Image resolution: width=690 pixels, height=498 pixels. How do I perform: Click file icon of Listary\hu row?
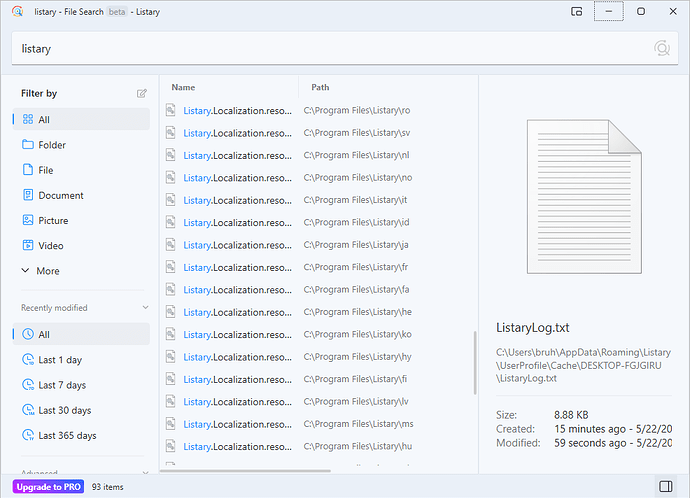(x=170, y=447)
